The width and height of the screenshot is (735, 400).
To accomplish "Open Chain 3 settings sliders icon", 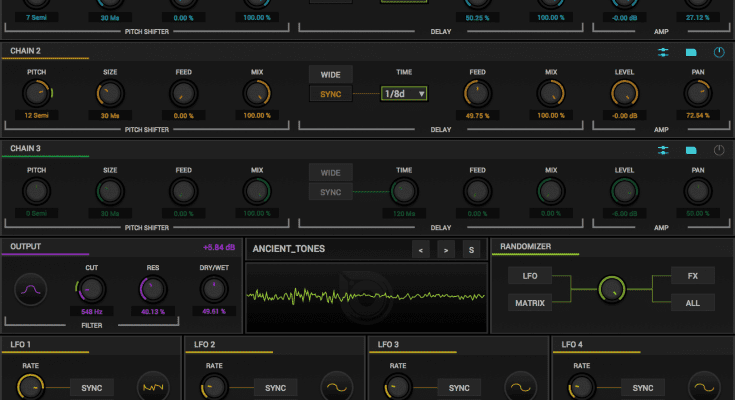I will (x=662, y=151).
